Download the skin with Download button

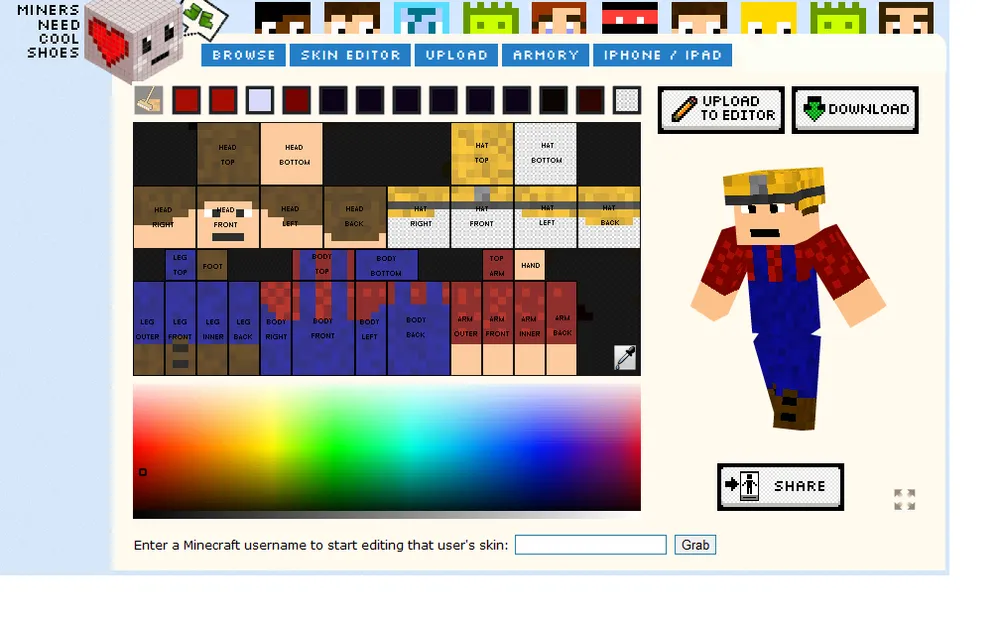(x=855, y=110)
